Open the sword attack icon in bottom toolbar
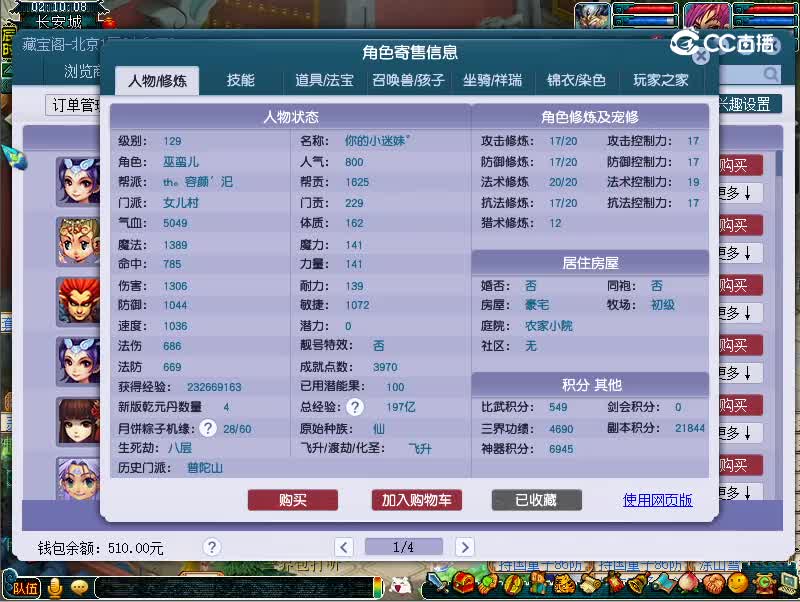 tap(438, 585)
